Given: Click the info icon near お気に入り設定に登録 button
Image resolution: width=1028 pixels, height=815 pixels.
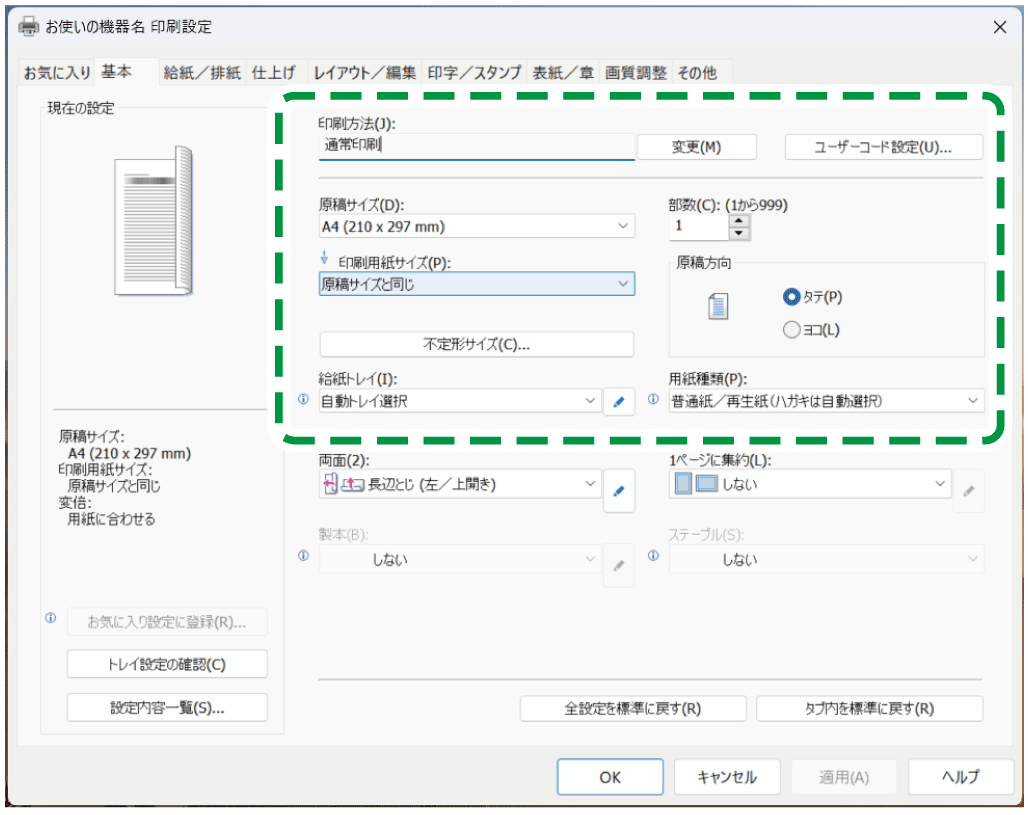Looking at the screenshot, I should tap(50, 619).
